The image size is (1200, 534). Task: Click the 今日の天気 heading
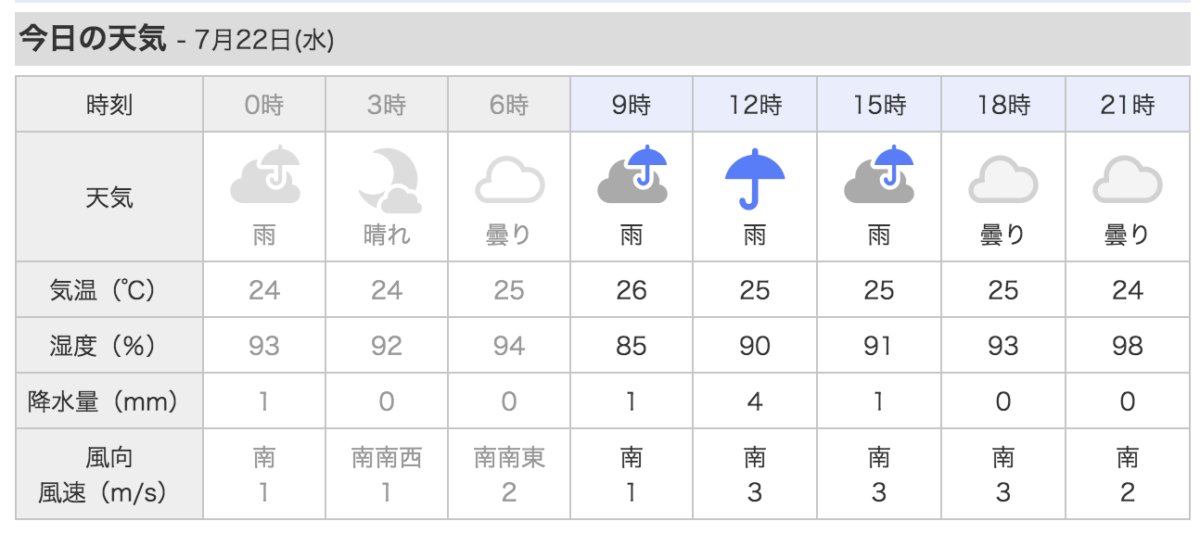point(92,39)
